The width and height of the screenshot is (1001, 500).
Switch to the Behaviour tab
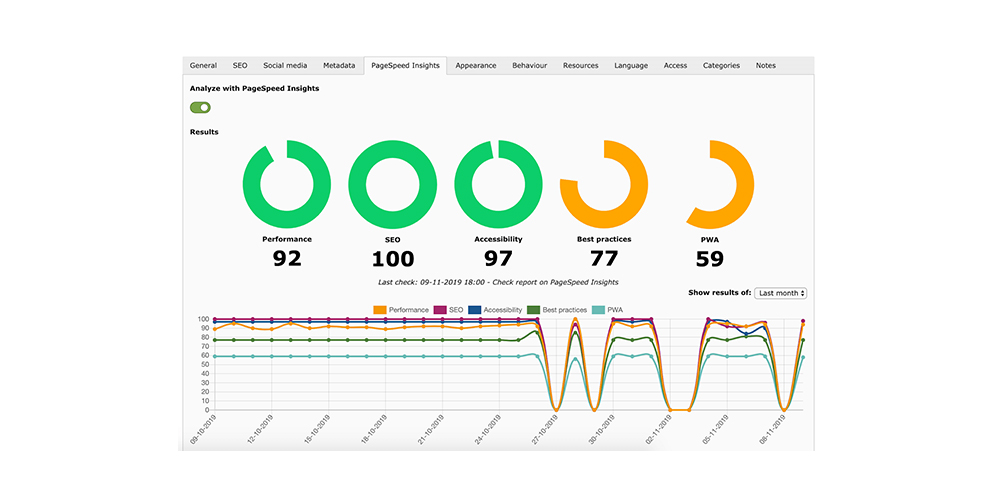point(530,66)
